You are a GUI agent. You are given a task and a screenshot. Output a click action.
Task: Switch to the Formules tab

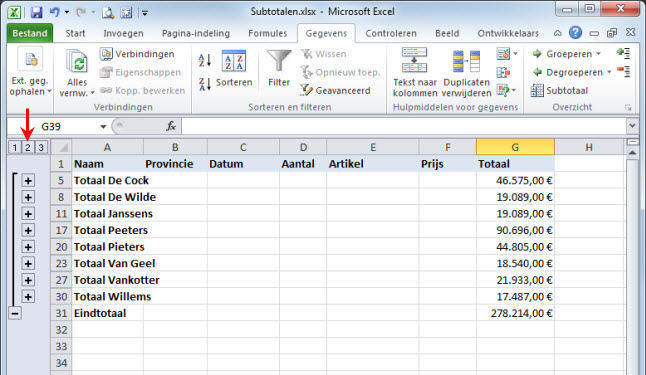(267, 33)
